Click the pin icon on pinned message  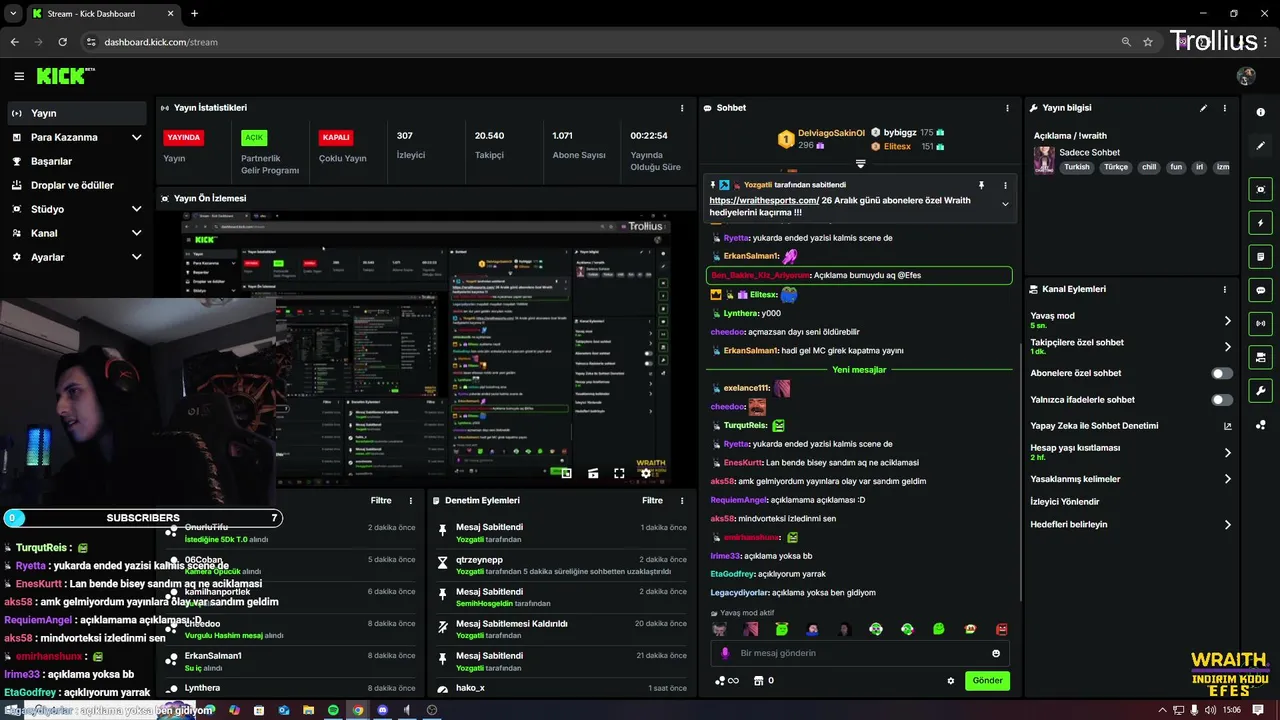click(x=981, y=186)
